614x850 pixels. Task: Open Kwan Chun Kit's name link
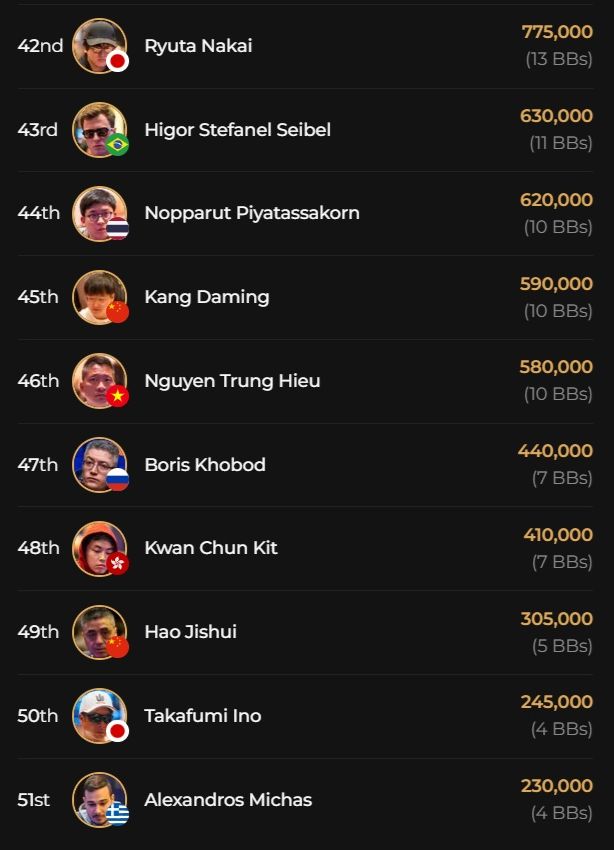211,548
